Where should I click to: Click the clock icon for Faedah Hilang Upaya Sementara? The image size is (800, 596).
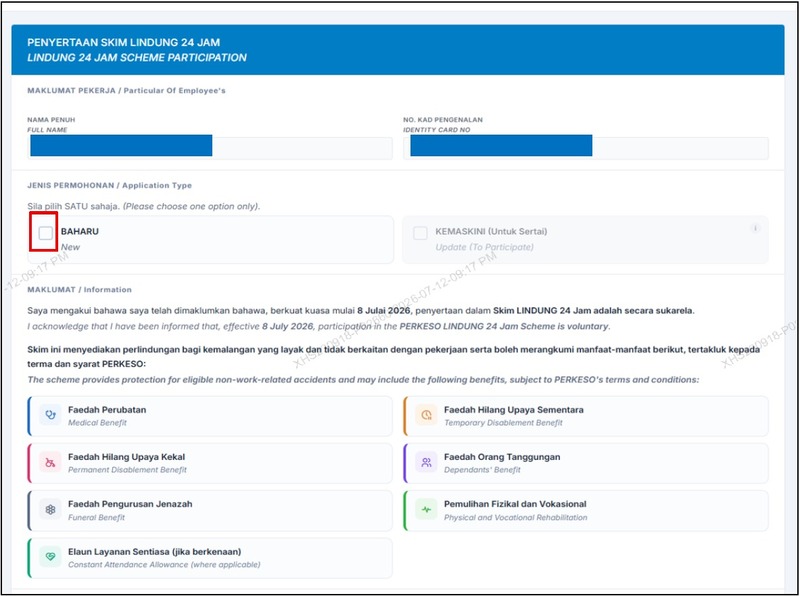click(426, 415)
